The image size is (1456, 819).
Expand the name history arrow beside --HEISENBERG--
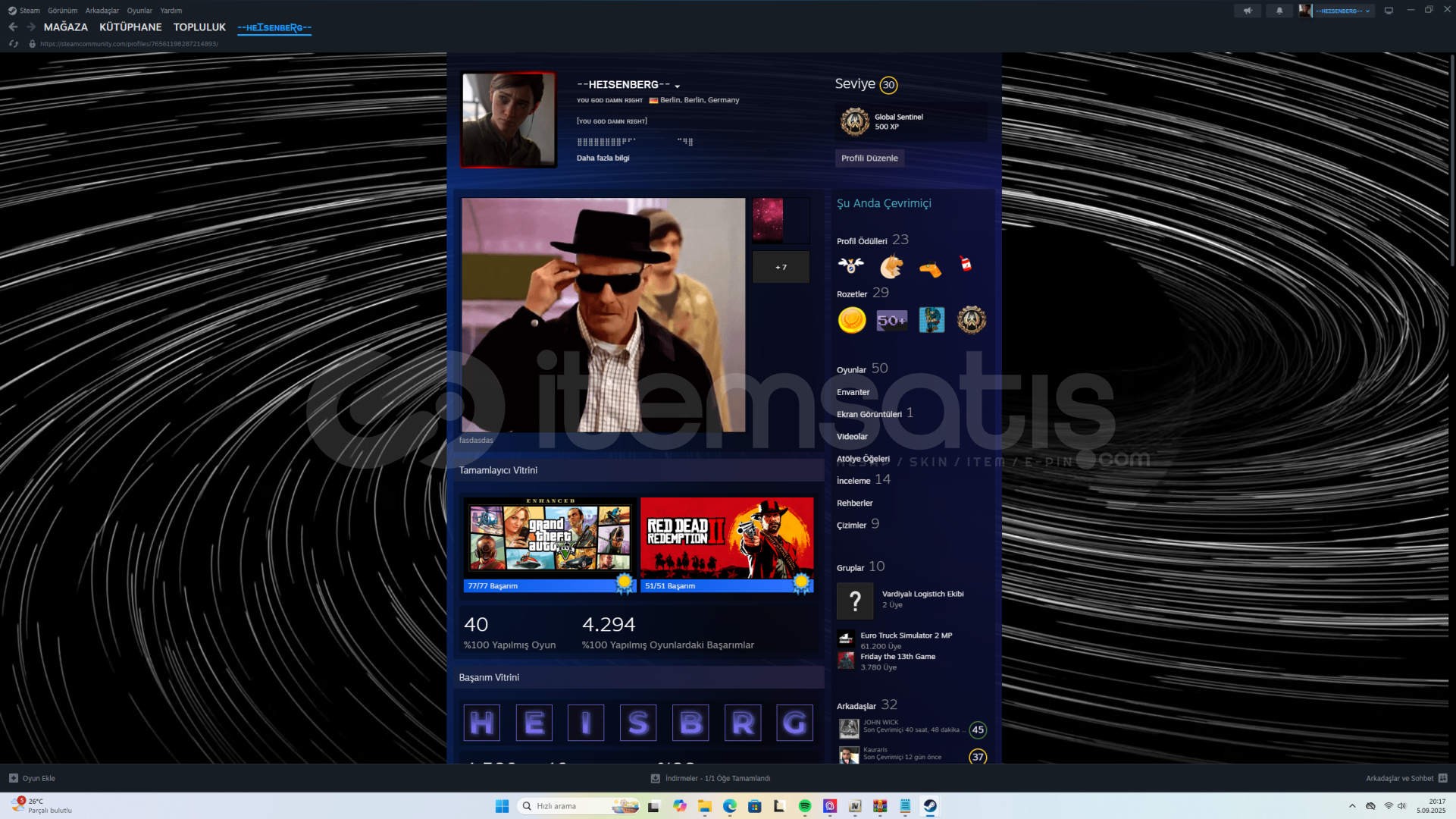tap(677, 86)
